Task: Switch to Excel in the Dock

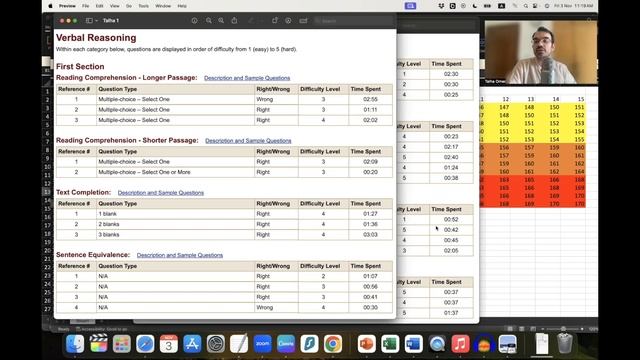Action: (390, 344)
